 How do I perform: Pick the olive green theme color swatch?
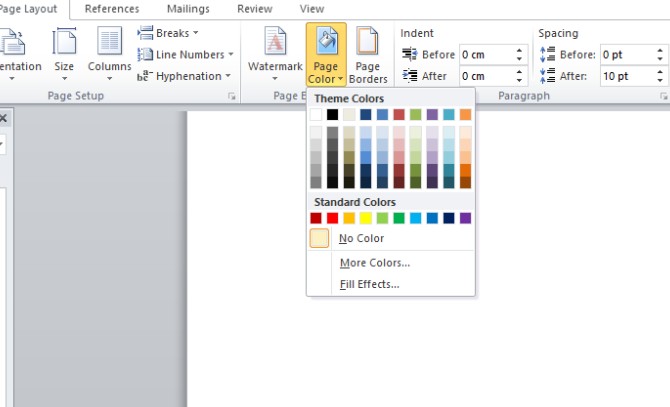click(x=416, y=114)
